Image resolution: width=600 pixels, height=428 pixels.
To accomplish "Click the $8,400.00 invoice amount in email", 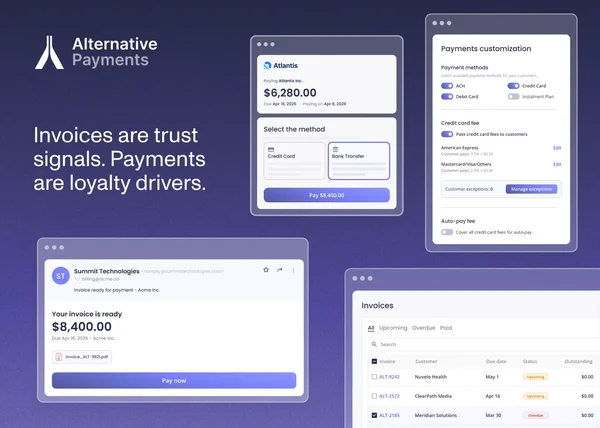I will [x=82, y=327].
